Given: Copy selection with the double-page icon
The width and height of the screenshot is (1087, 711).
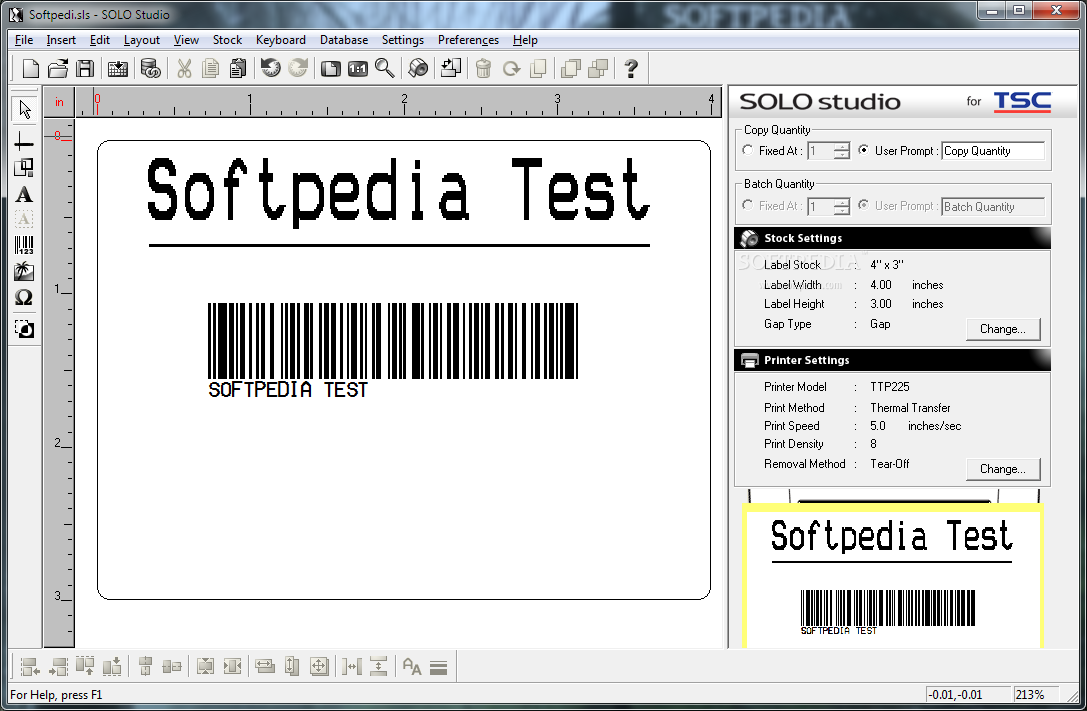Looking at the screenshot, I should point(211,68).
